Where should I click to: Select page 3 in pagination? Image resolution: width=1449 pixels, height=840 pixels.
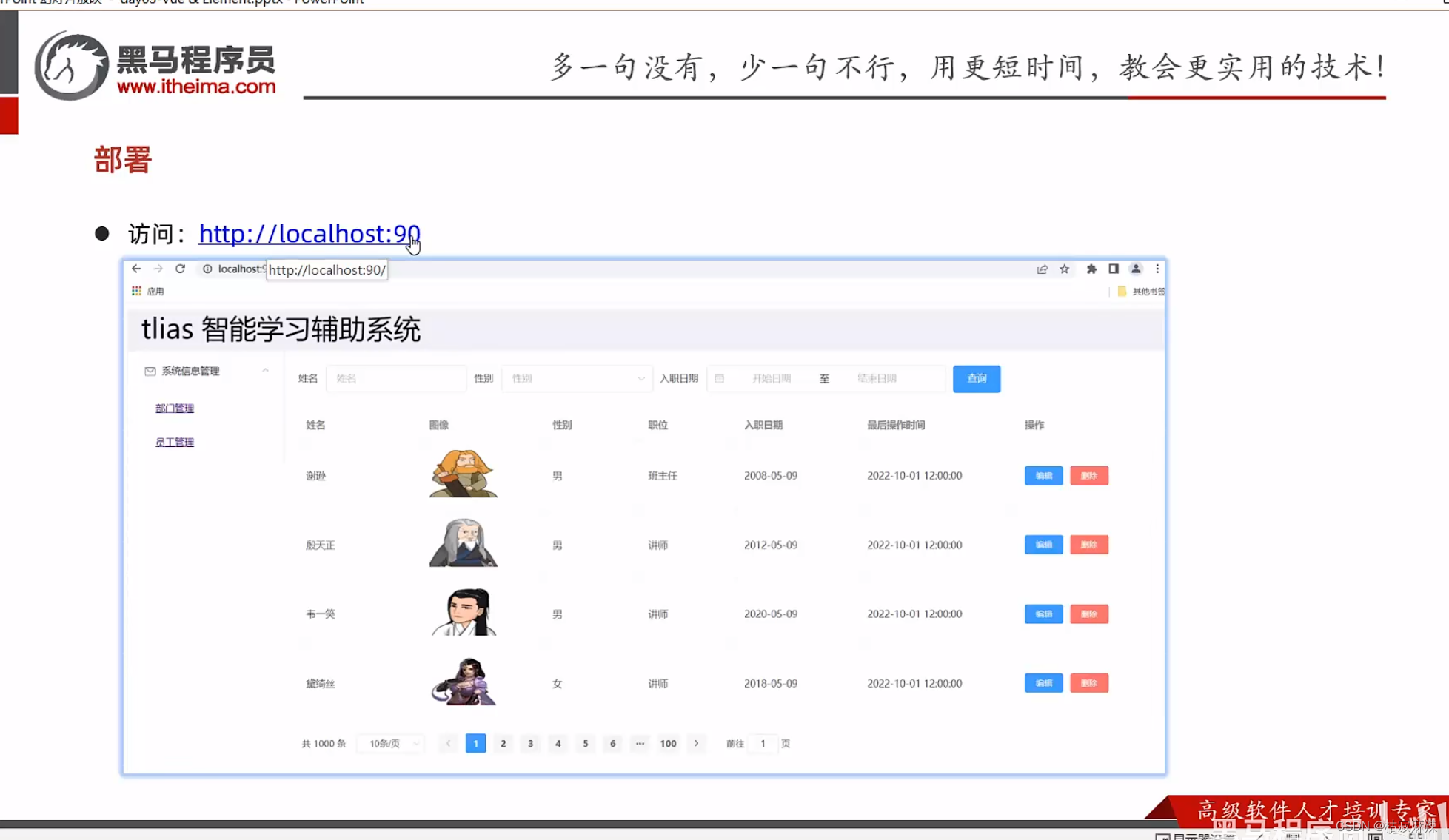pos(530,743)
